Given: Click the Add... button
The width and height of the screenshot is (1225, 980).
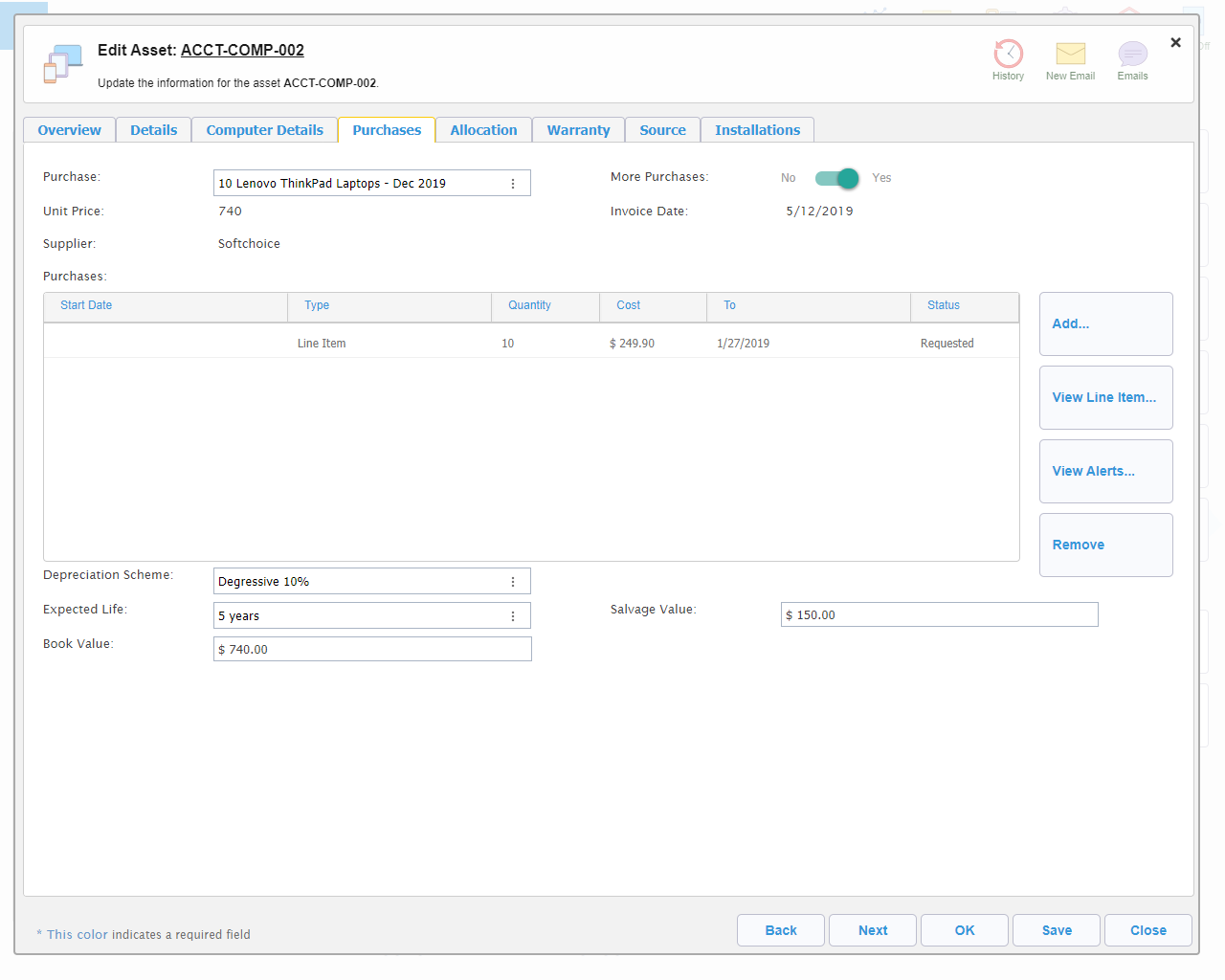Looking at the screenshot, I should 1105,323.
